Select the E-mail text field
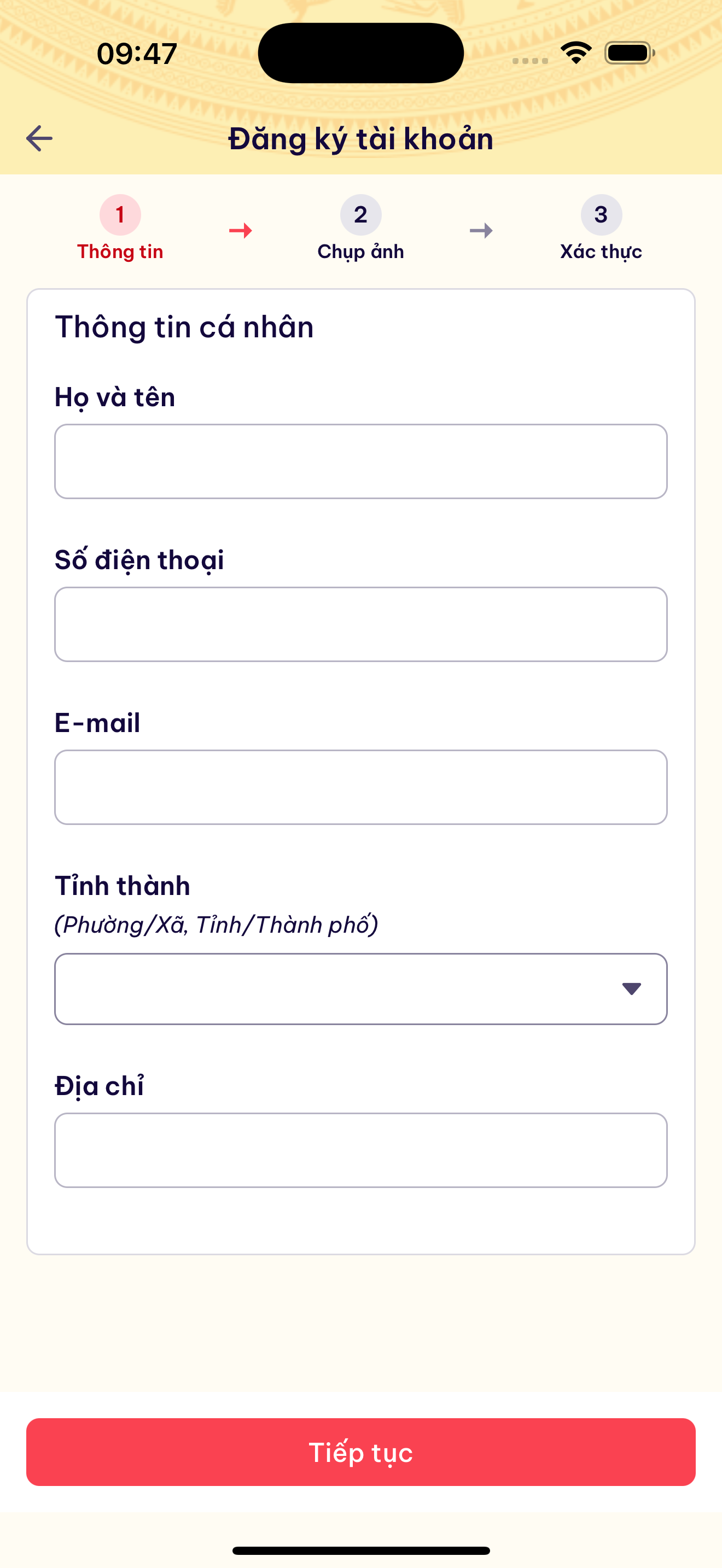Viewport: 722px width, 1568px height. point(361,787)
